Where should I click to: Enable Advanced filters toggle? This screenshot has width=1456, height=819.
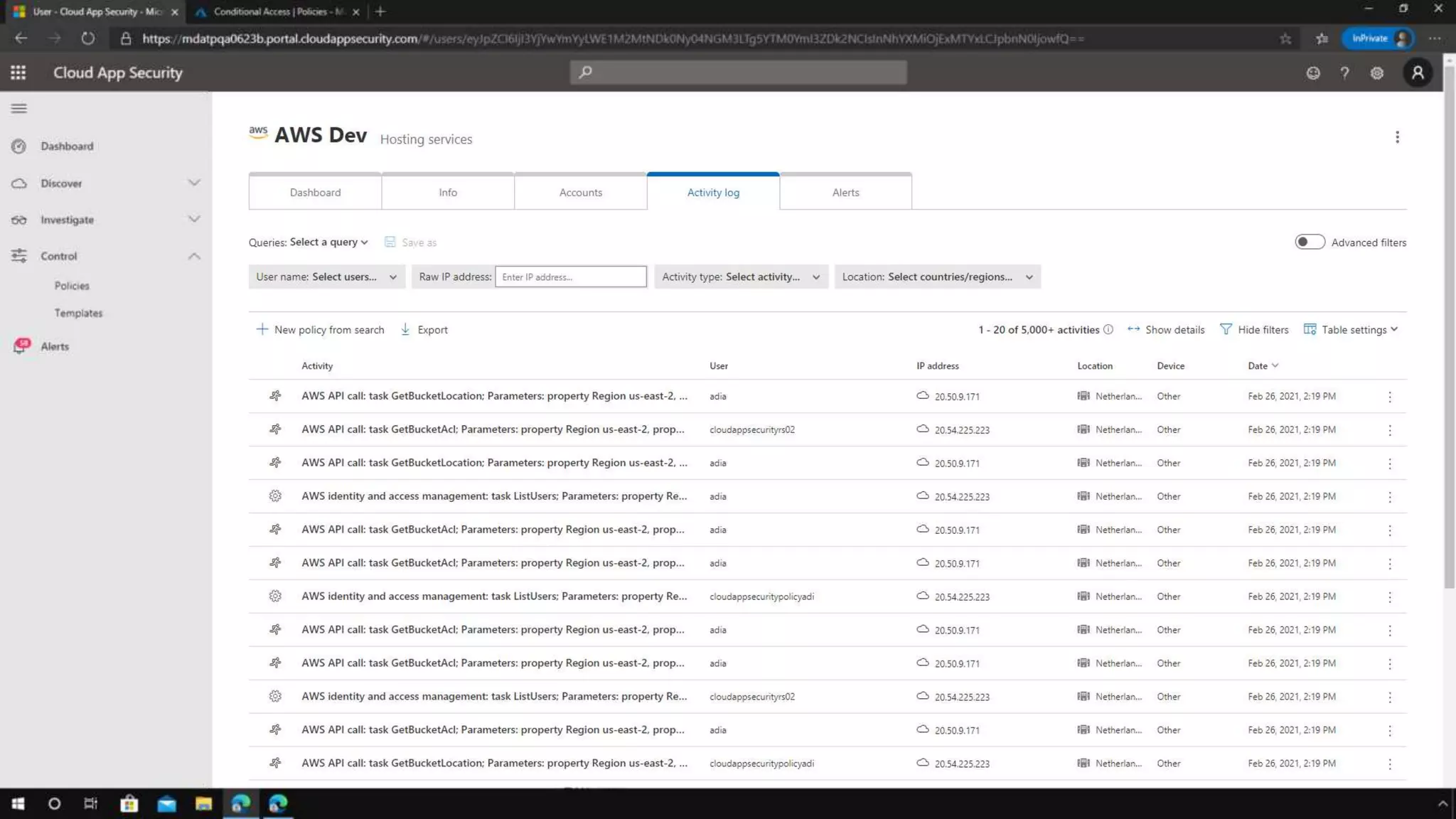pyautogui.click(x=1310, y=242)
